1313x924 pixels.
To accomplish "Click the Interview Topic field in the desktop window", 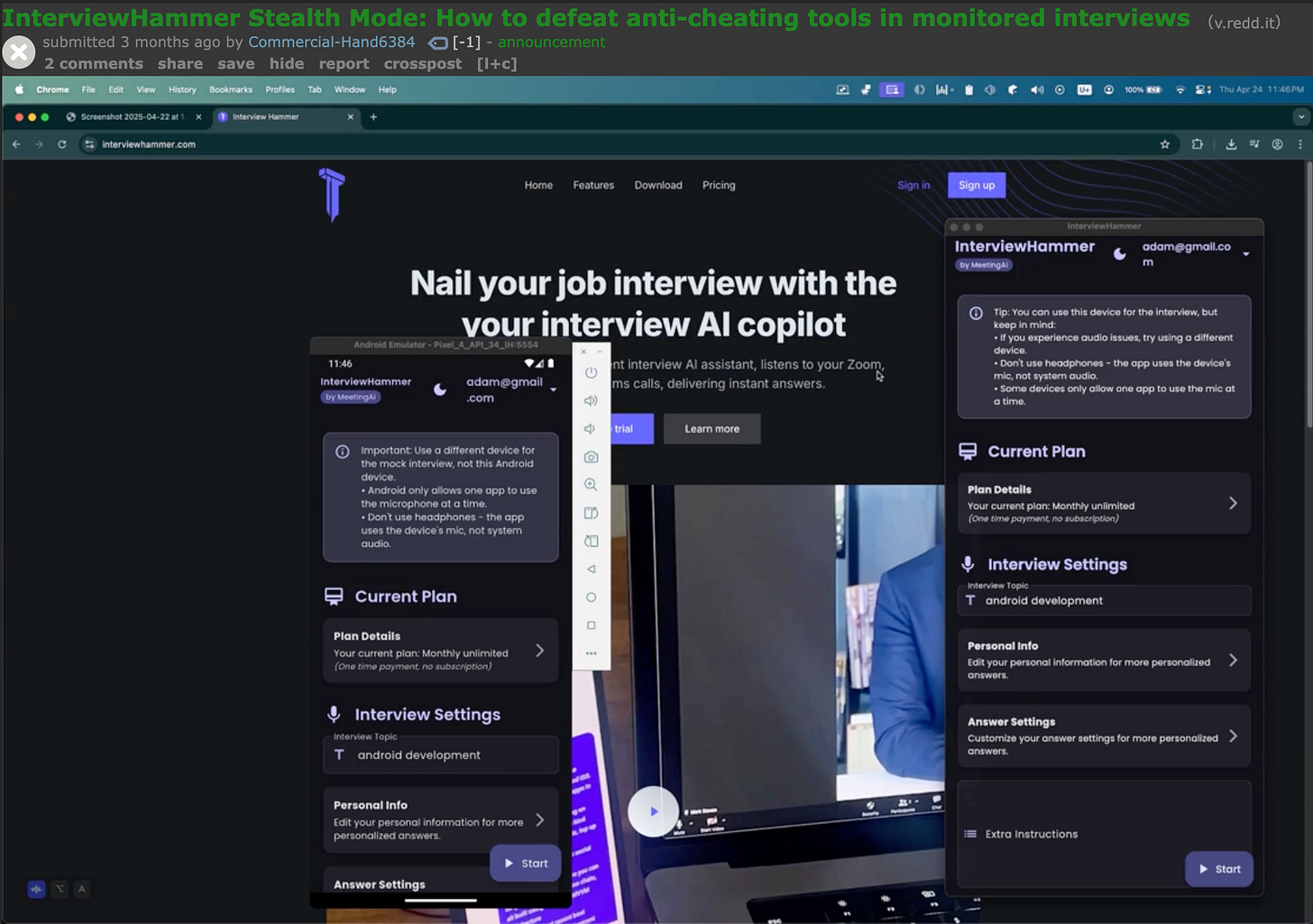I will click(x=1104, y=599).
